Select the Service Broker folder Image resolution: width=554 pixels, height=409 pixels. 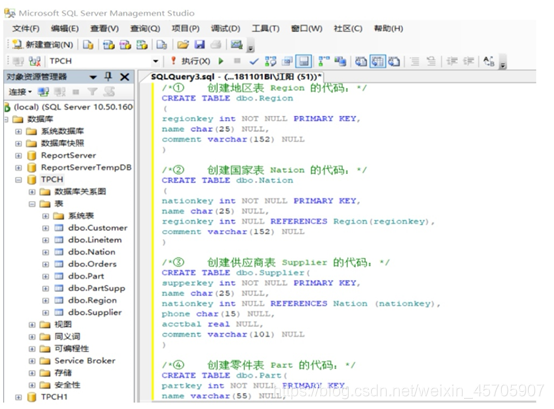pos(85,361)
